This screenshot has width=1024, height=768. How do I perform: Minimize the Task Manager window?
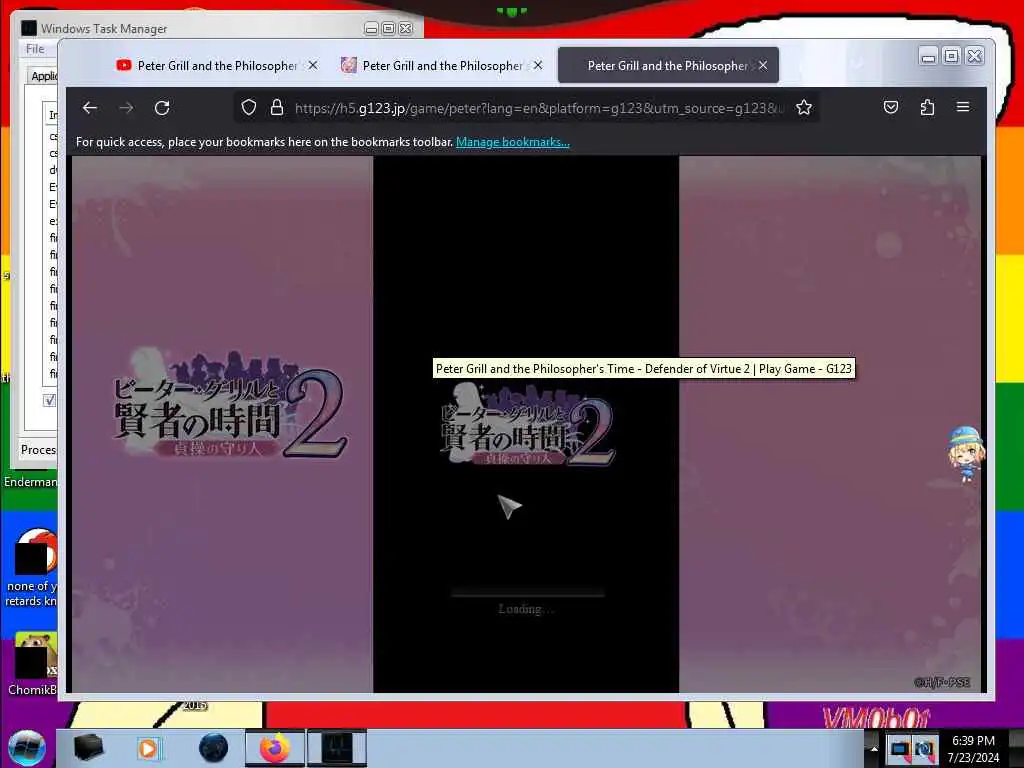tap(371, 29)
